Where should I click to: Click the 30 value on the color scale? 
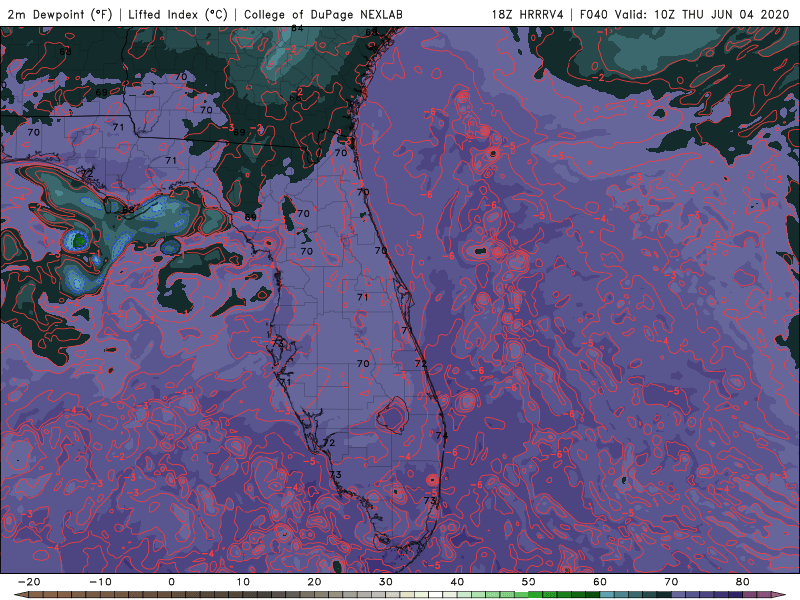pyautogui.click(x=386, y=582)
